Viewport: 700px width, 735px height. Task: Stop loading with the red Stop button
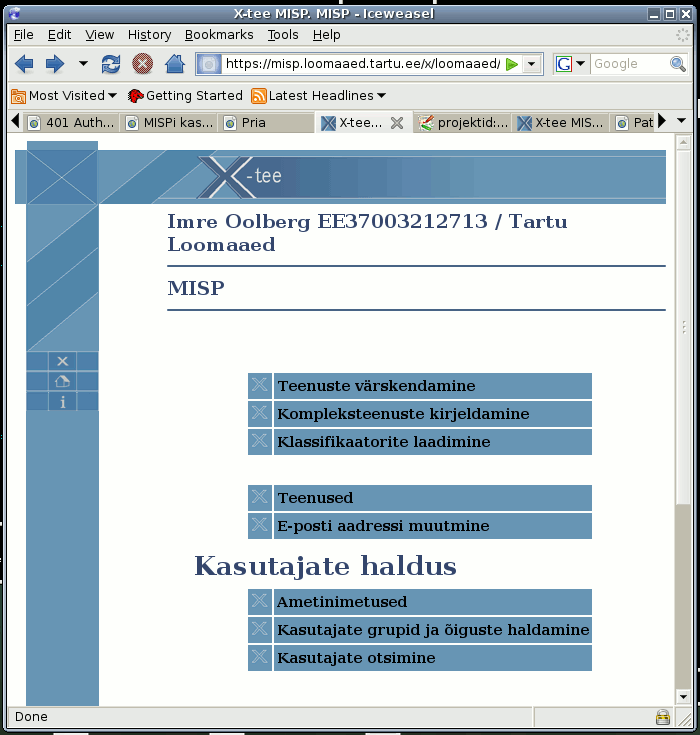click(143, 64)
